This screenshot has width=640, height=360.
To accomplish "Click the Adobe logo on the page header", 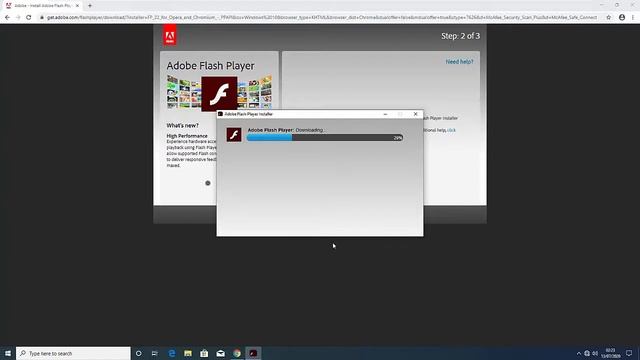I will click(170, 35).
